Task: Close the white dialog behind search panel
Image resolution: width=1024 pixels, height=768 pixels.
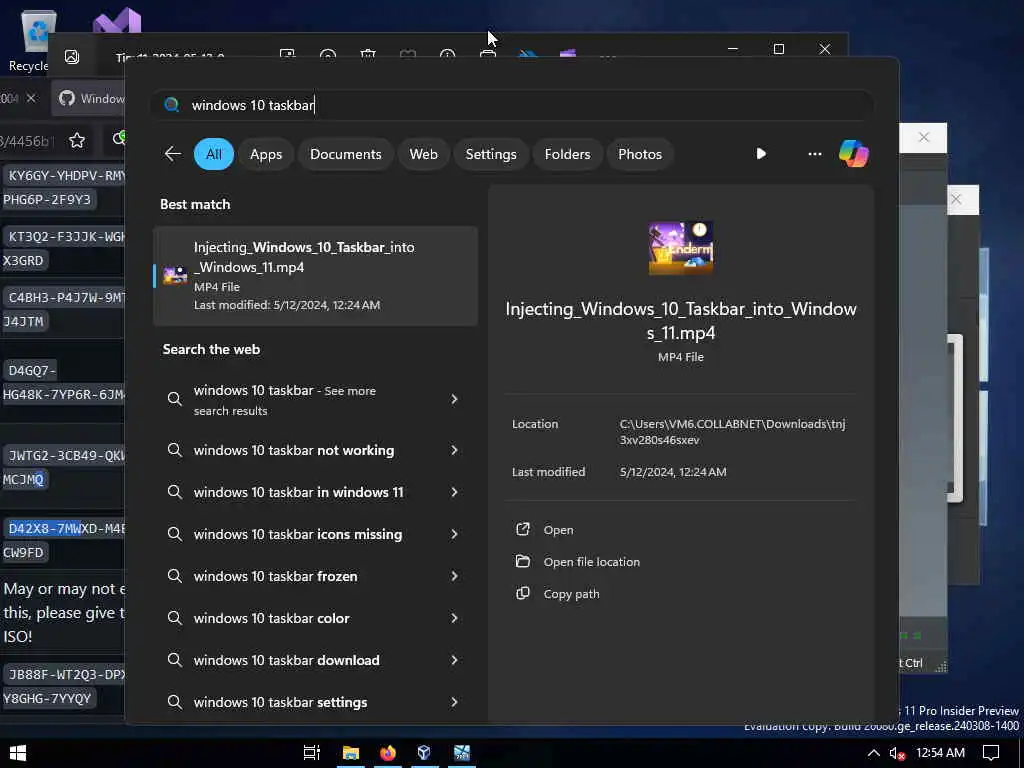Action: (923, 137)
